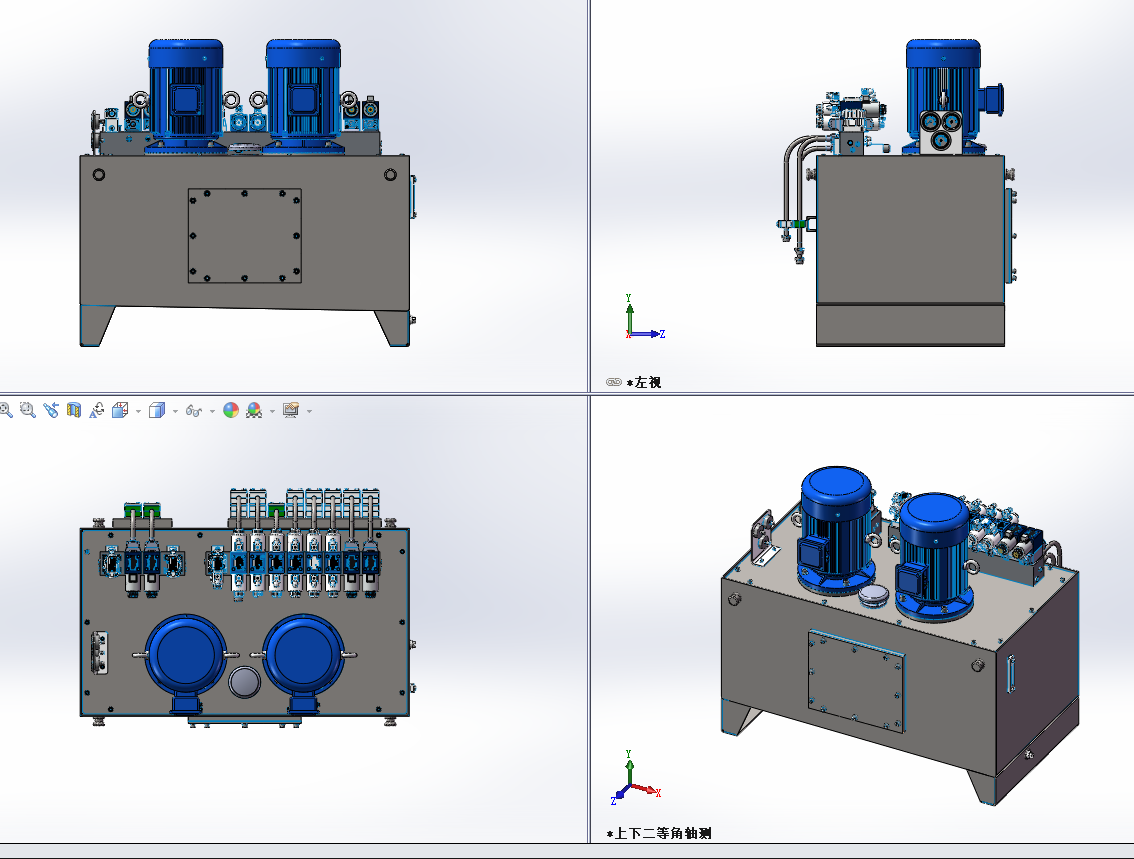Image resolution: width=1134 pixels, height=859 pixels.
Task: Select the square access cover in front view
Action: pos(244,236)
